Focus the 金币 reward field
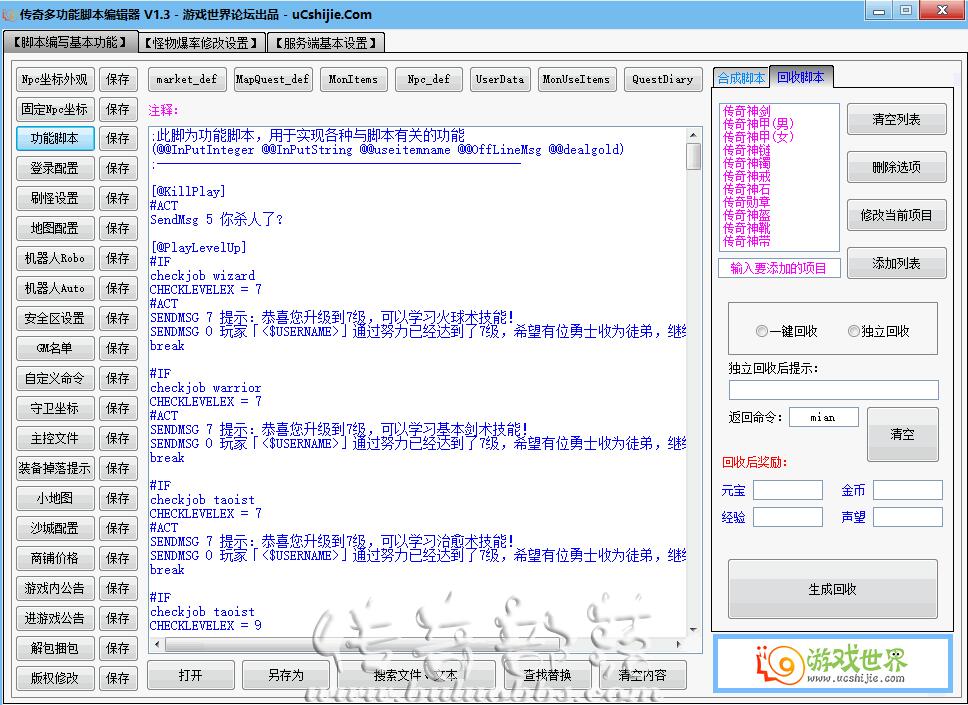The width and height of the screenshot is (968, 705). click(x=908, y=490)
